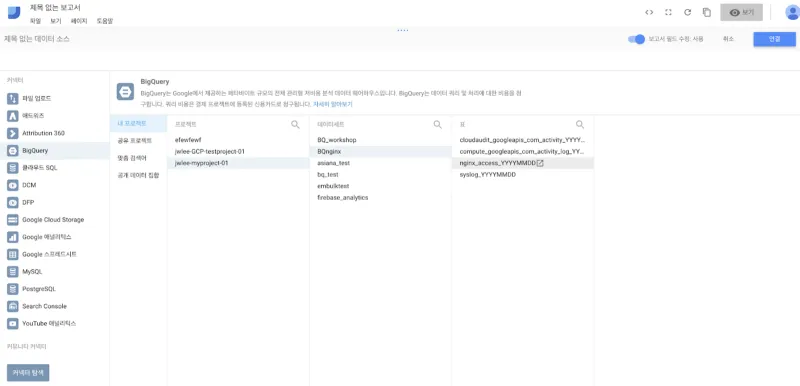Click the search icon in project column

(x=295, y=124)
